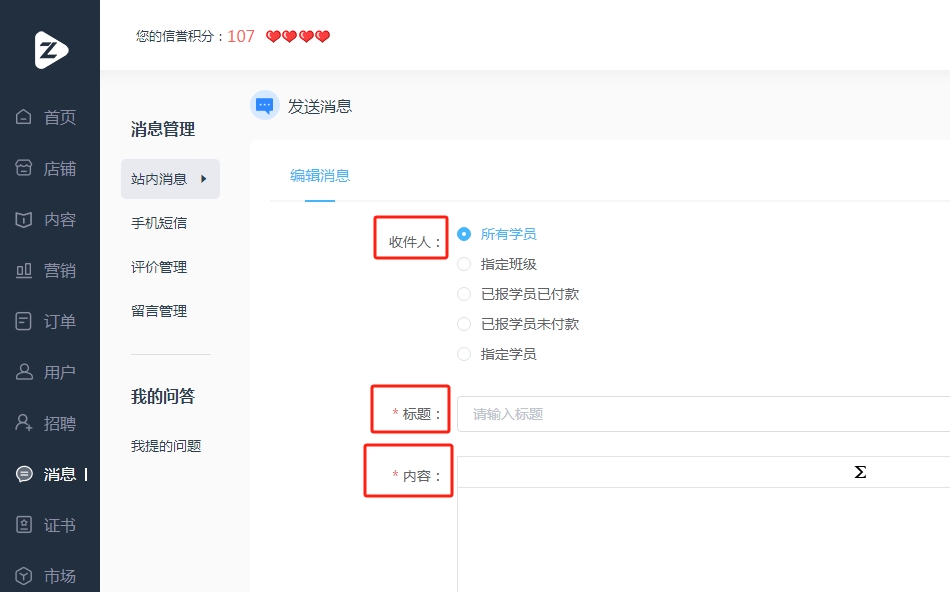This screenshot has height=592, width=950.
Task: Open the 订单 orders icon
Action: (24, 321)
